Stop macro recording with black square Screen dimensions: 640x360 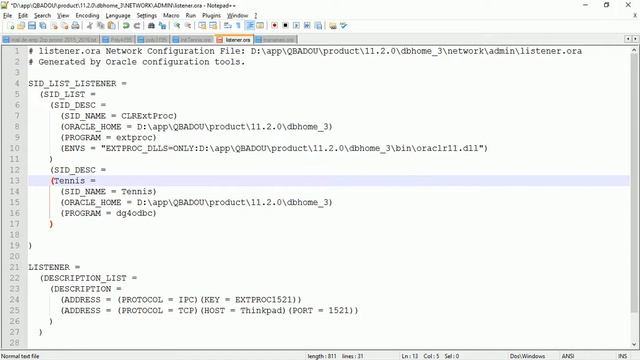click(285, 26)
